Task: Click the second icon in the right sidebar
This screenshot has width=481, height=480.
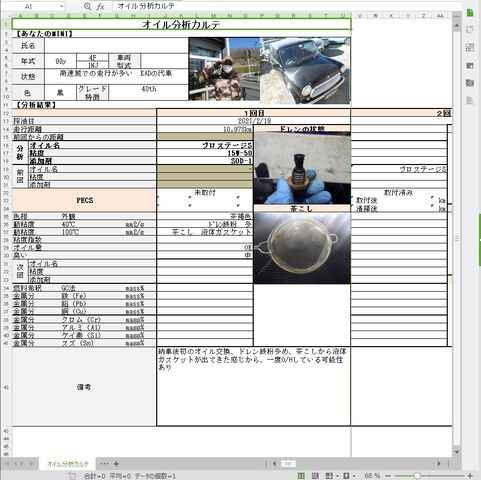Action: pyautogui.click(x=470, y=30)
